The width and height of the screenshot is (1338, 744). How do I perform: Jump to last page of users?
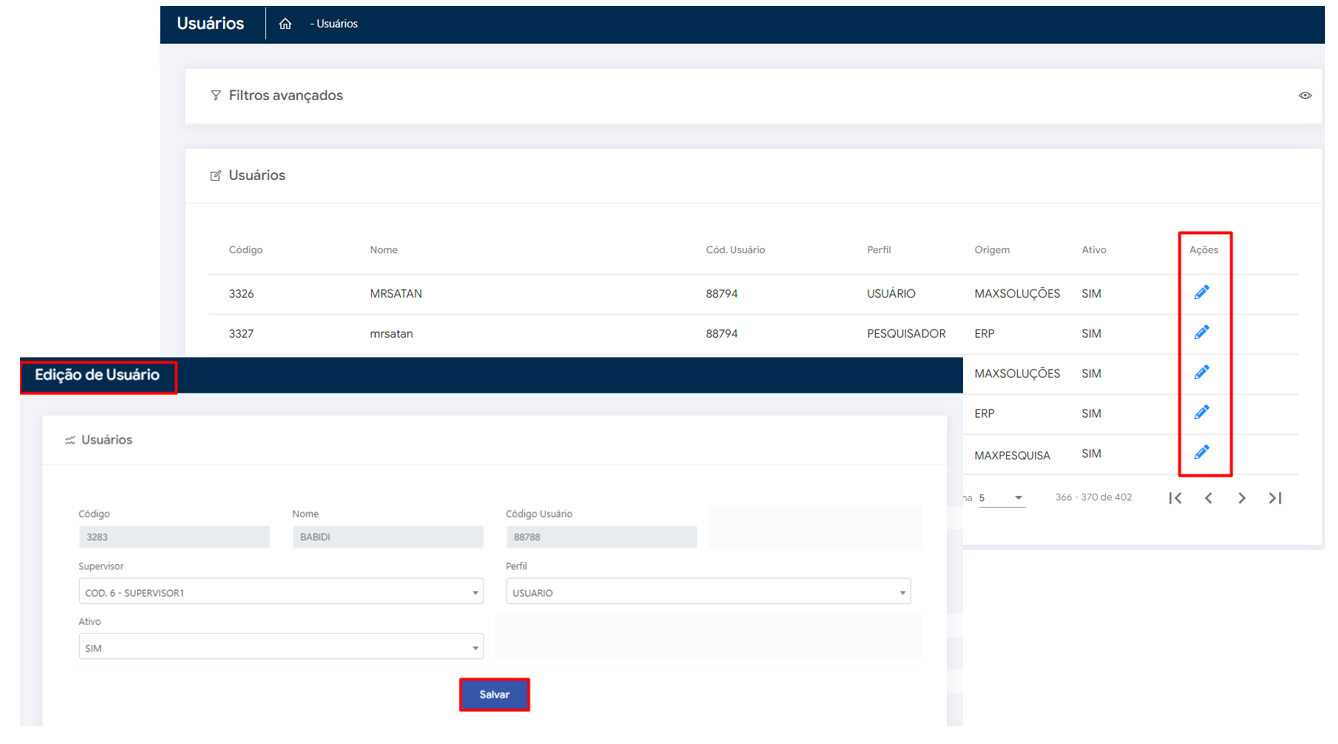click(x=1275, y=498)
